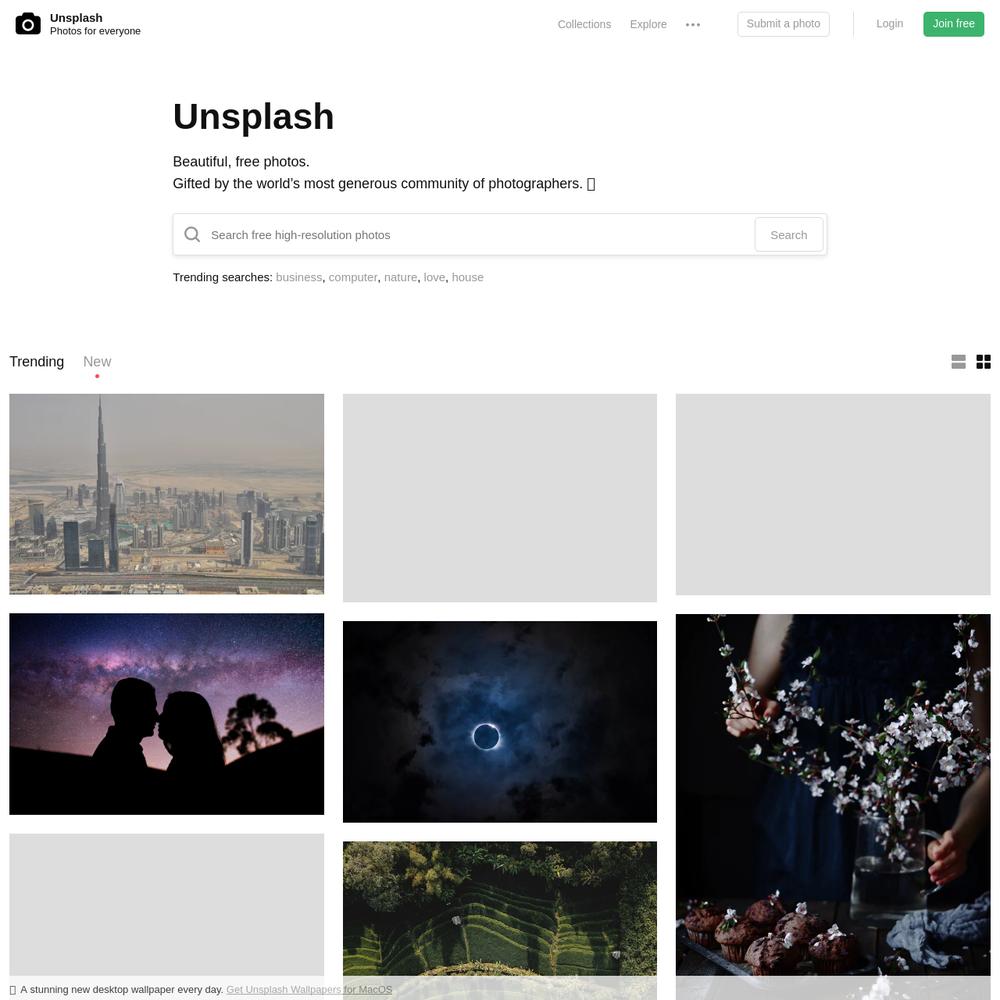The image size is (1000, 1000).
Task: Open the three-dots more menu
Action: coord(693,25)
